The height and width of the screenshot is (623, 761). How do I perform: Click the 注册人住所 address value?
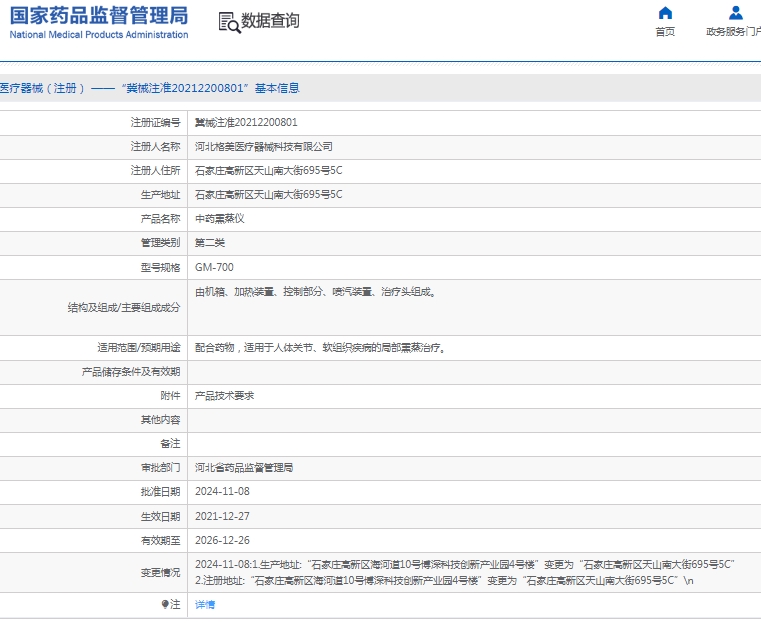tap(268, 171)
